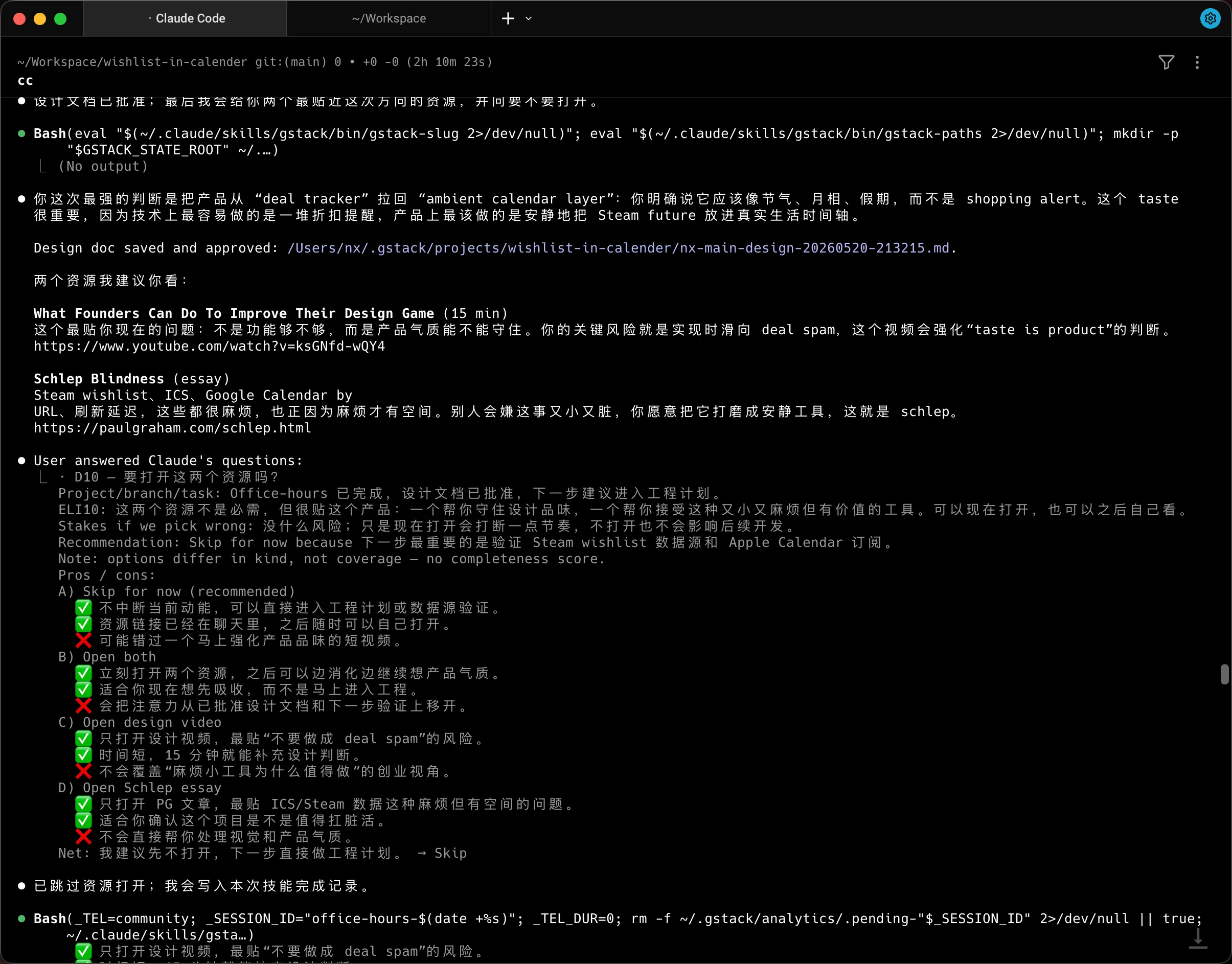This screenshot has width=1232, height=964.
Task: Open the settings gear icon
Action: pos(1210,18)
